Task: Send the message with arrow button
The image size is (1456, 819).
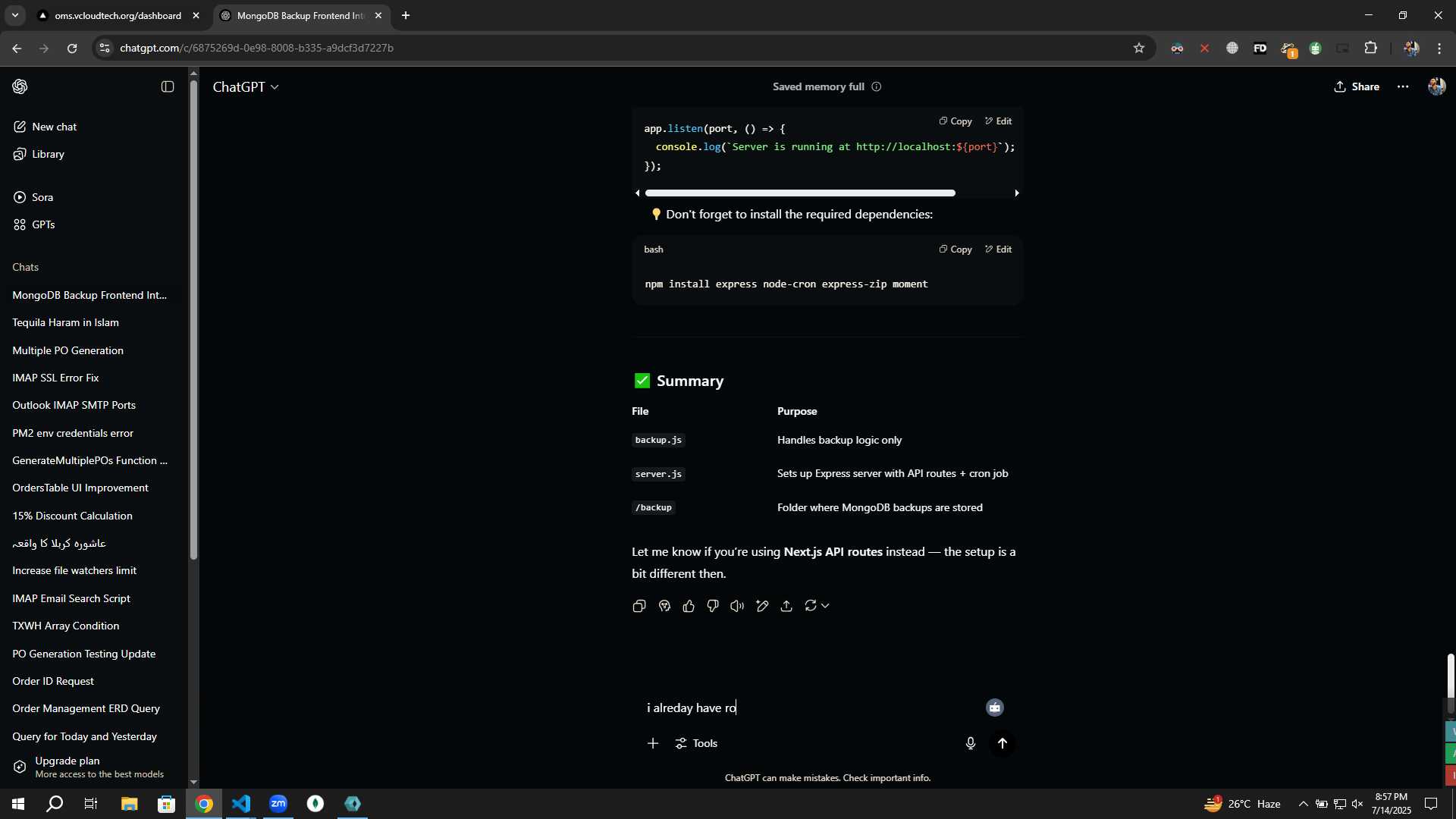Action: click(x=1003, y=743)
